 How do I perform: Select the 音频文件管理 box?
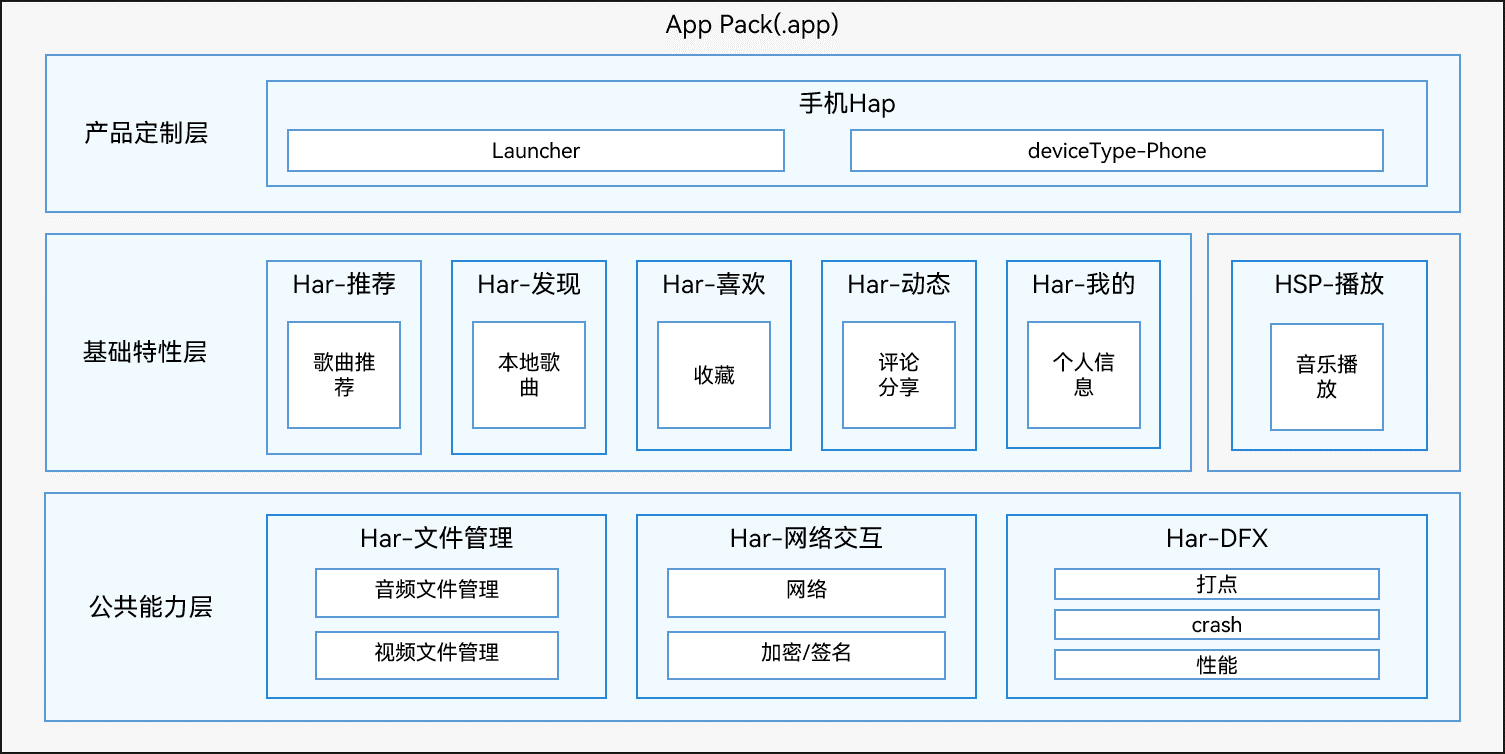coord(437,593)
